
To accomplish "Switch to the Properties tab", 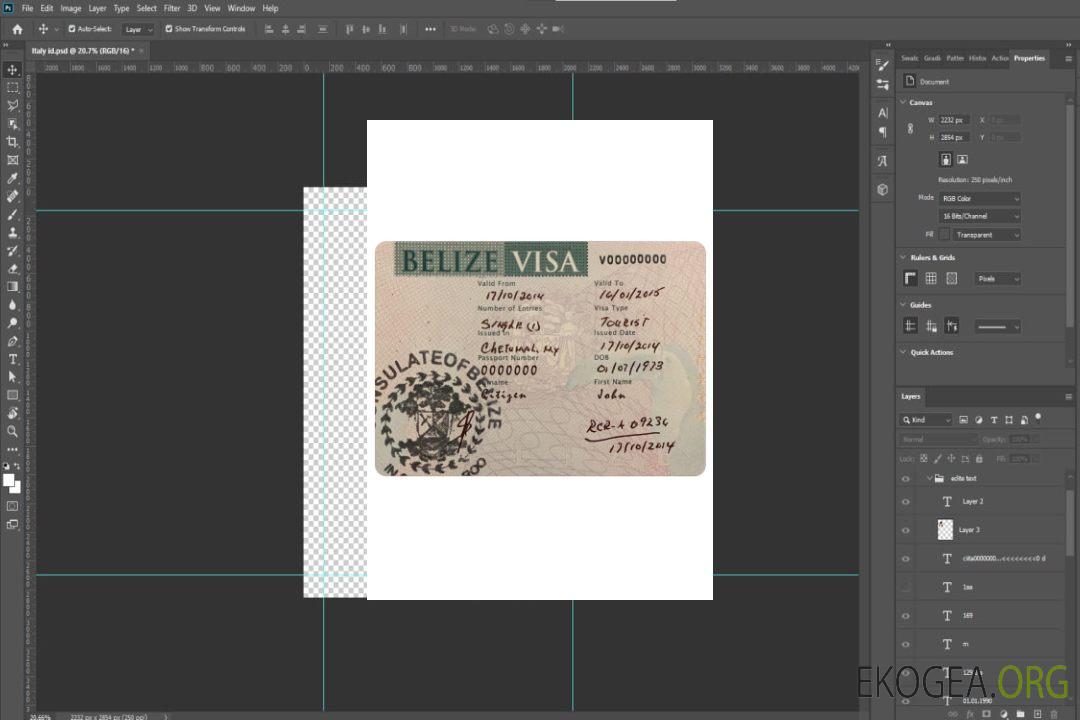I will click(1029, 59).
